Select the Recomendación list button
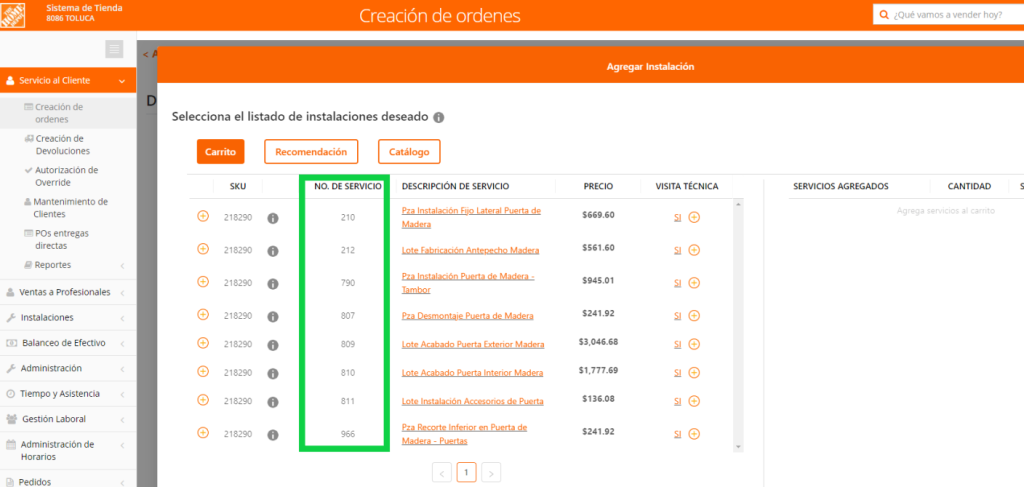This screenshot has height=487, width=1024. pyautogui.click(x=311, y=151)
